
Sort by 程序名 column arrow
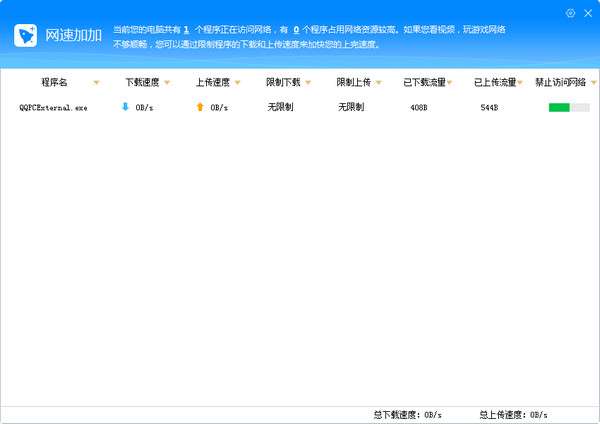[96, 83]
